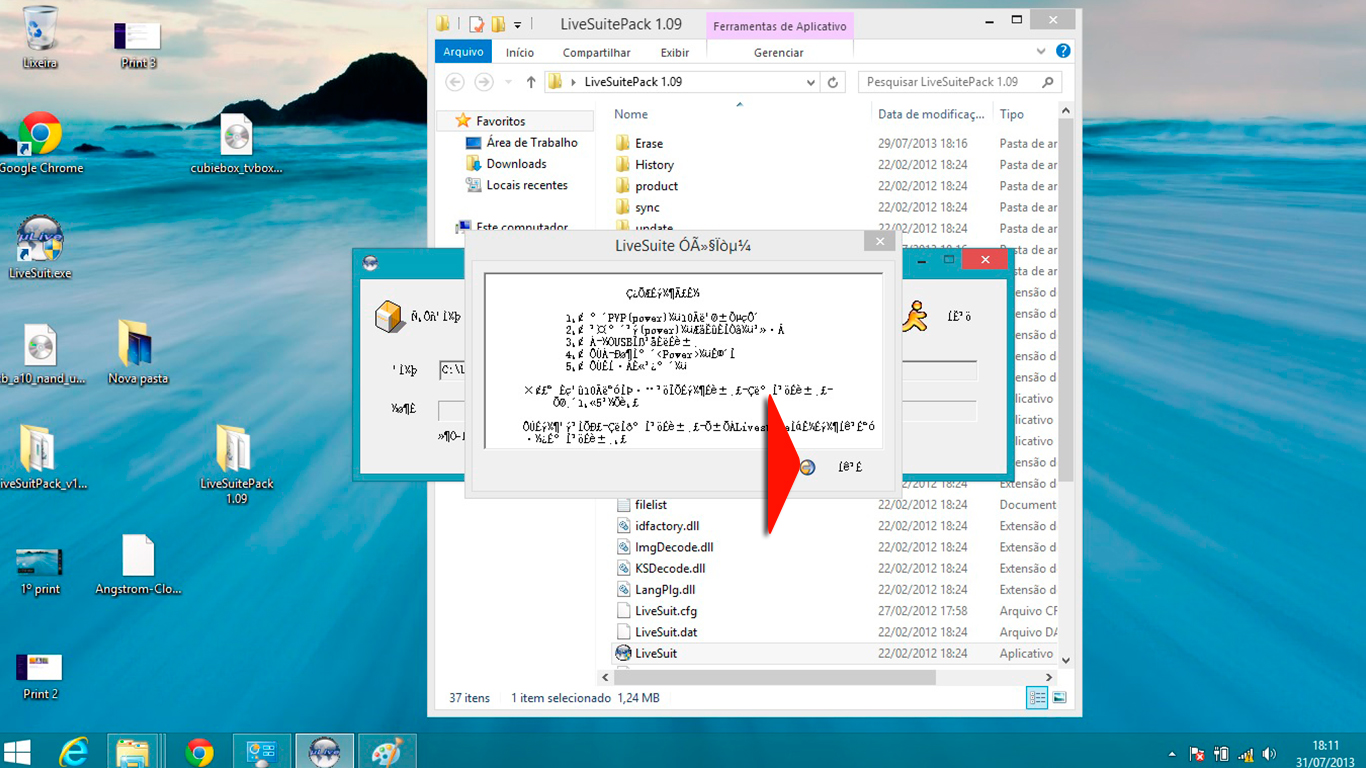Switch to File Explorer in the taskbar
The image size is (1366, 768).
(x=132, y=751)
